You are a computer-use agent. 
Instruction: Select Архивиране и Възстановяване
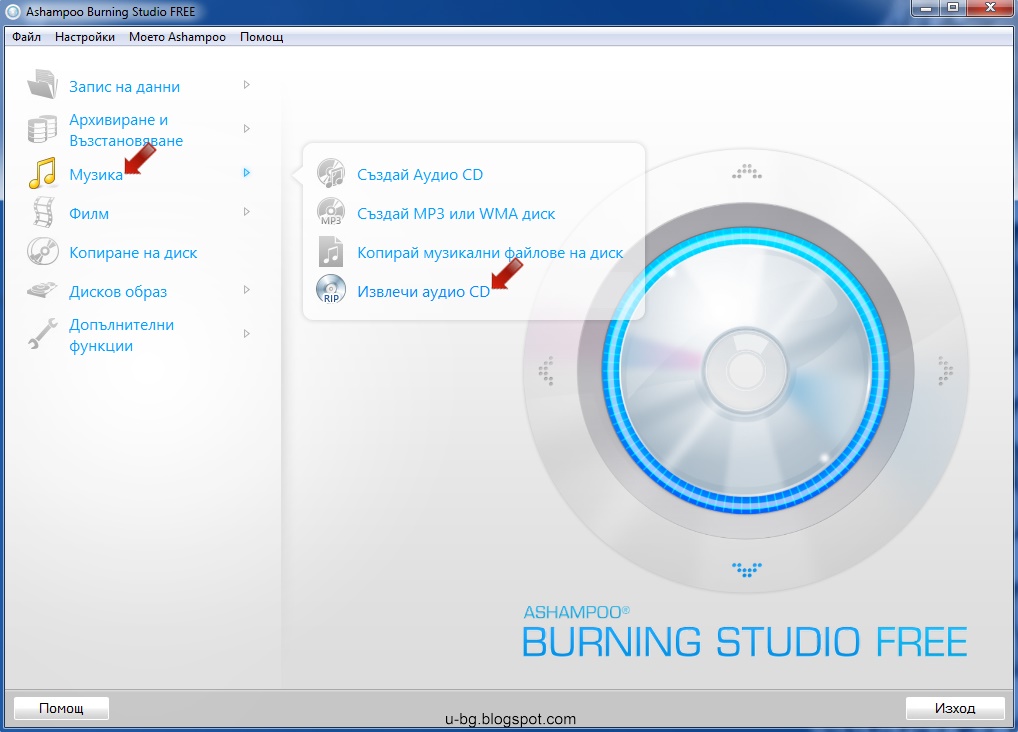(126, 130)
